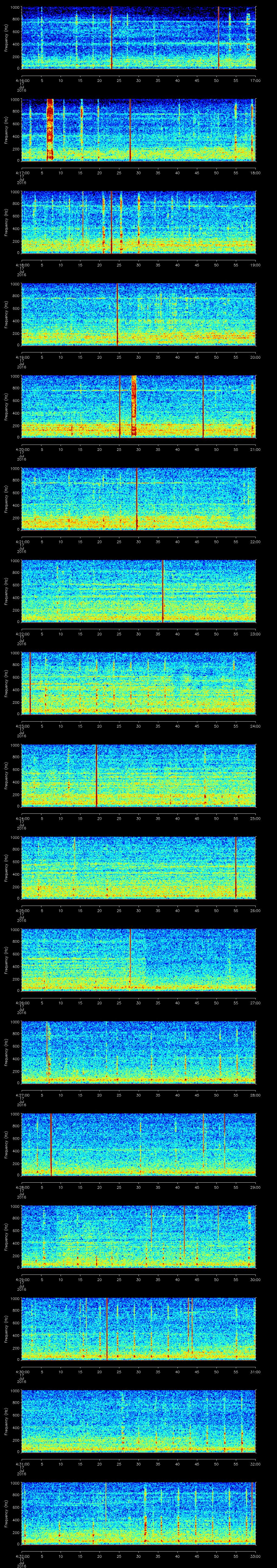Click the spectrogram panel starting at 4:17:00
Viewport: 277px width, 1568px height.
138,130
